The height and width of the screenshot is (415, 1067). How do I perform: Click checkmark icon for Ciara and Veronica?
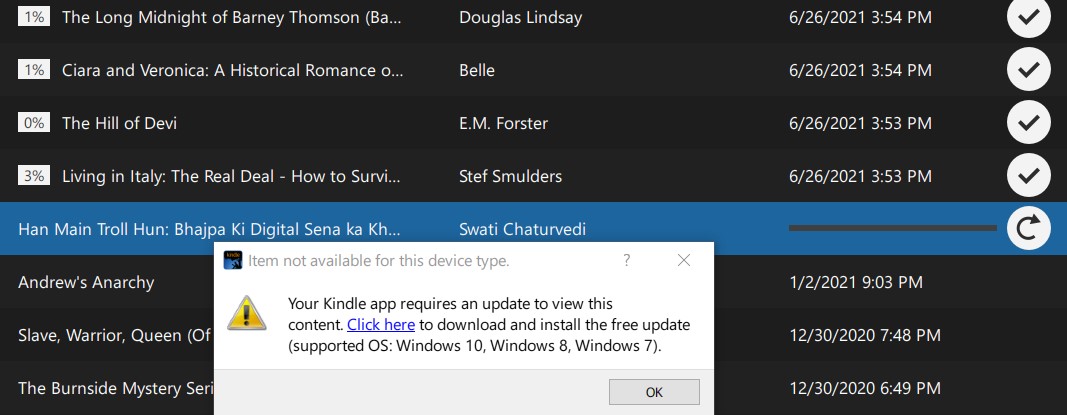[1028, 70]
